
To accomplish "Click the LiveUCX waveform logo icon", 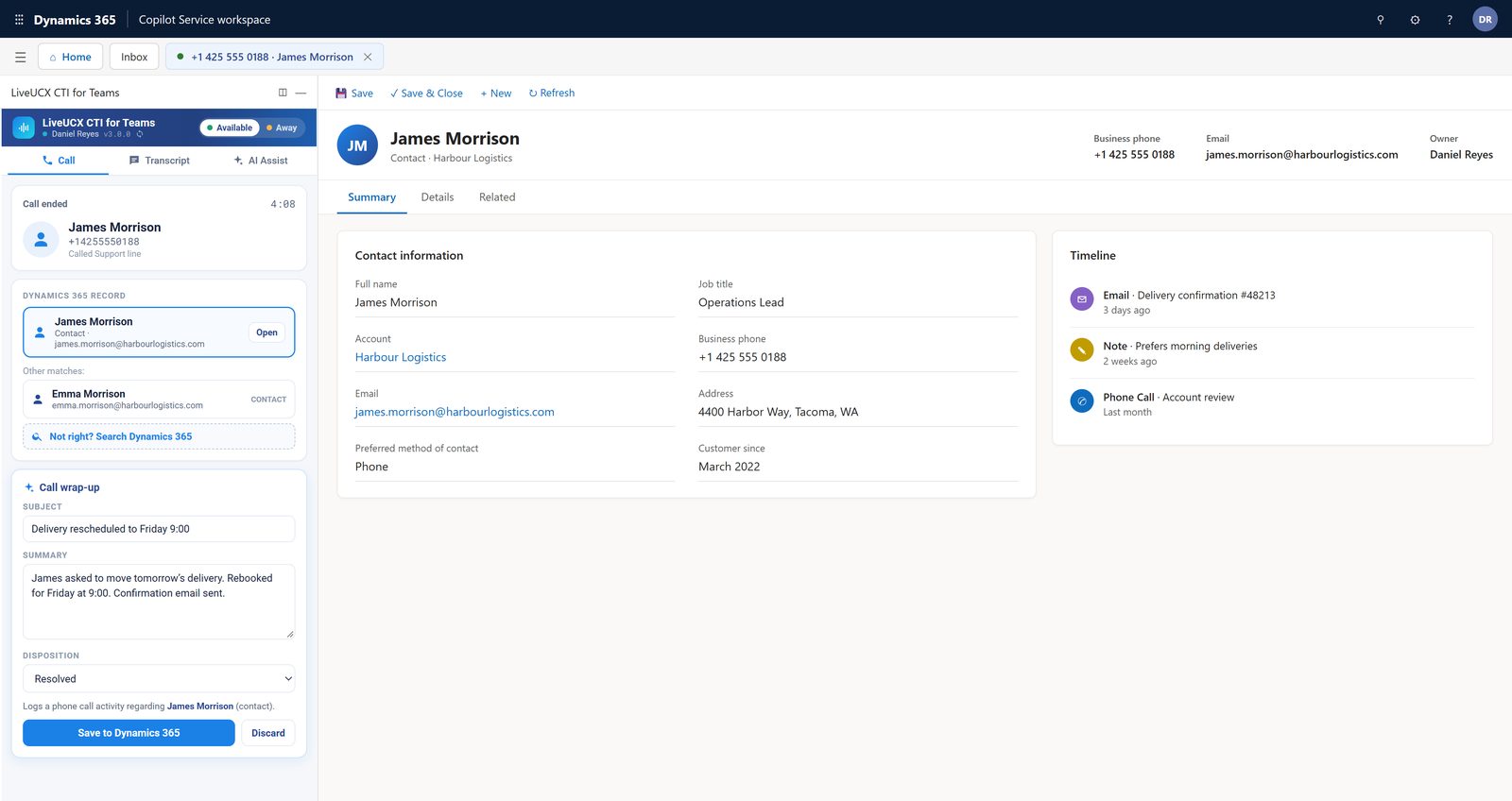I will coord(24,128).
